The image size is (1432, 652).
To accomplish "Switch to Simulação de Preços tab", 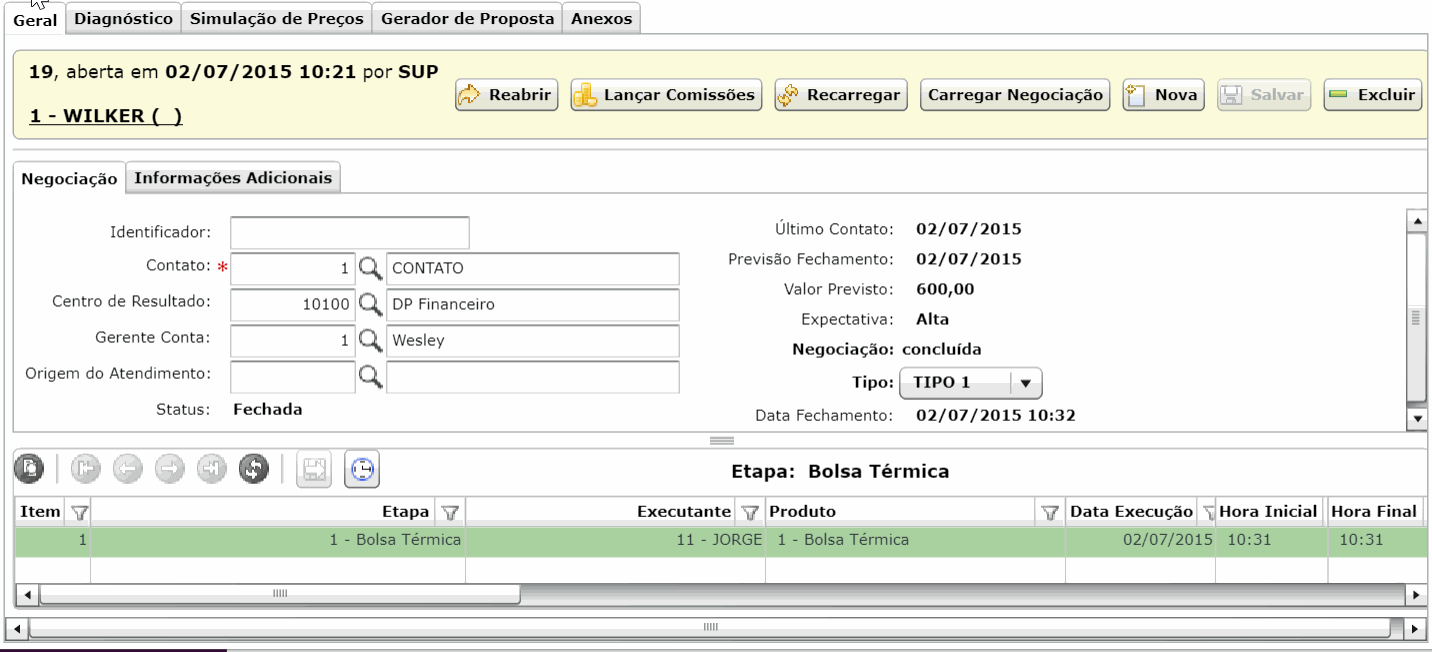I will click(x=276, y=18).
